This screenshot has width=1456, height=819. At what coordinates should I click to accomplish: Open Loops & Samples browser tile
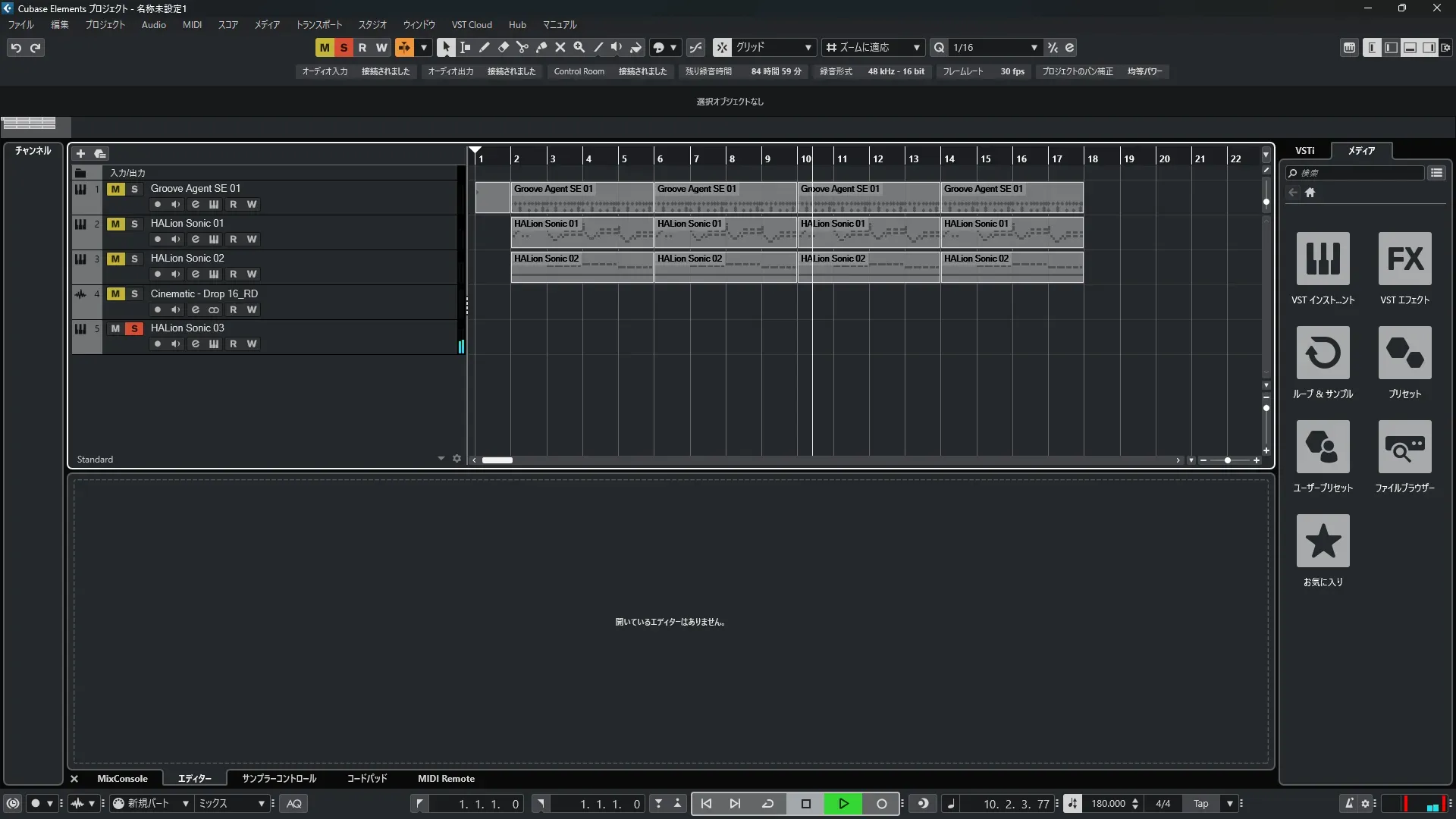click(x=1323, y=353)
